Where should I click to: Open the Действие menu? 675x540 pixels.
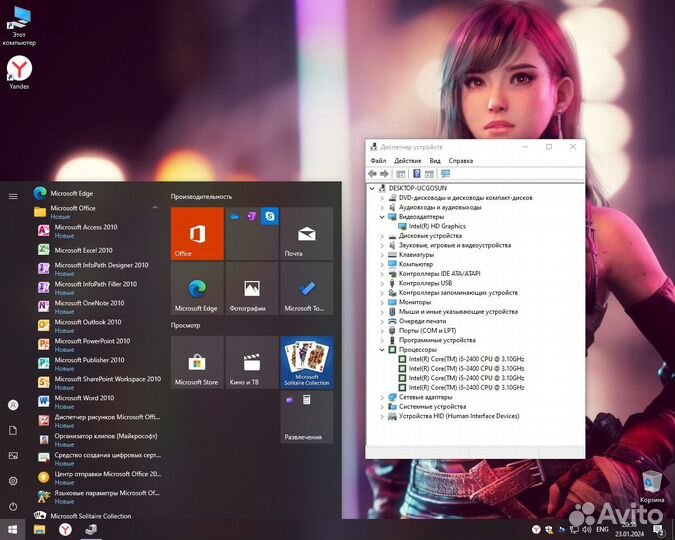coord(408,161)
